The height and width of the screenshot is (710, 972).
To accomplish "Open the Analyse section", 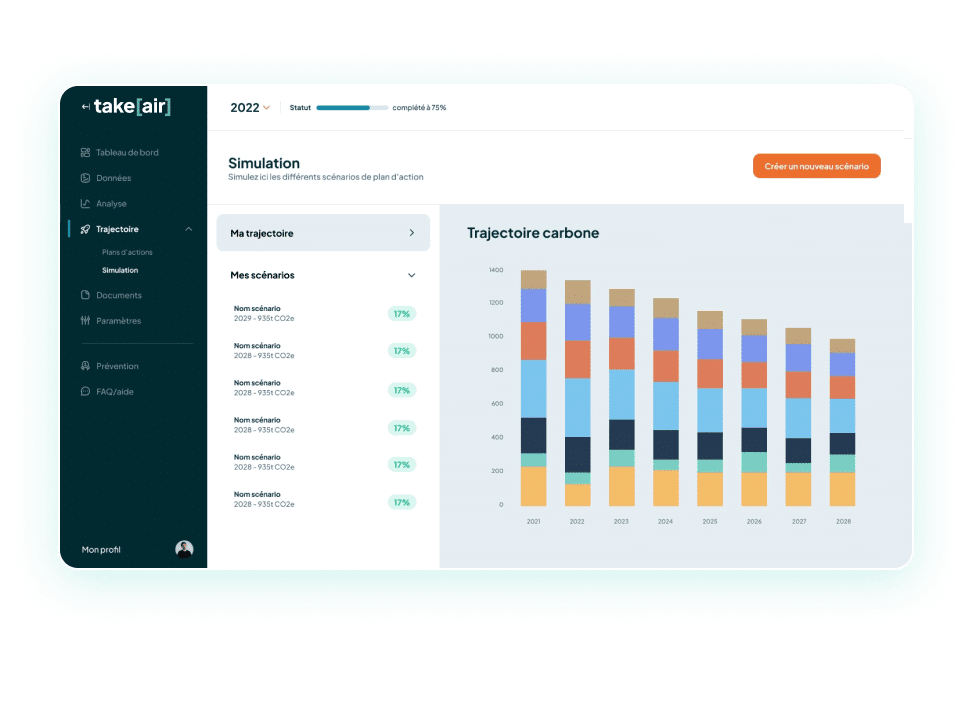I will [111, 203].
